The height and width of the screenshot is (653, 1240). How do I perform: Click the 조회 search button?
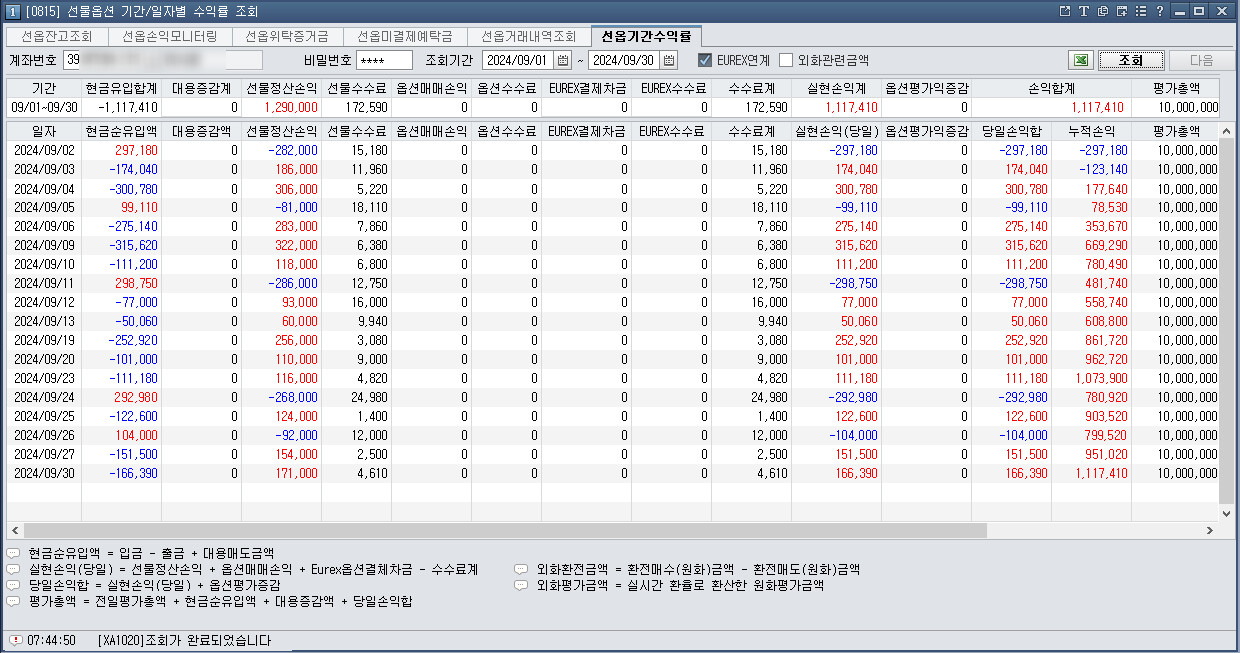pyautogui.click(x=1131, y=60)
